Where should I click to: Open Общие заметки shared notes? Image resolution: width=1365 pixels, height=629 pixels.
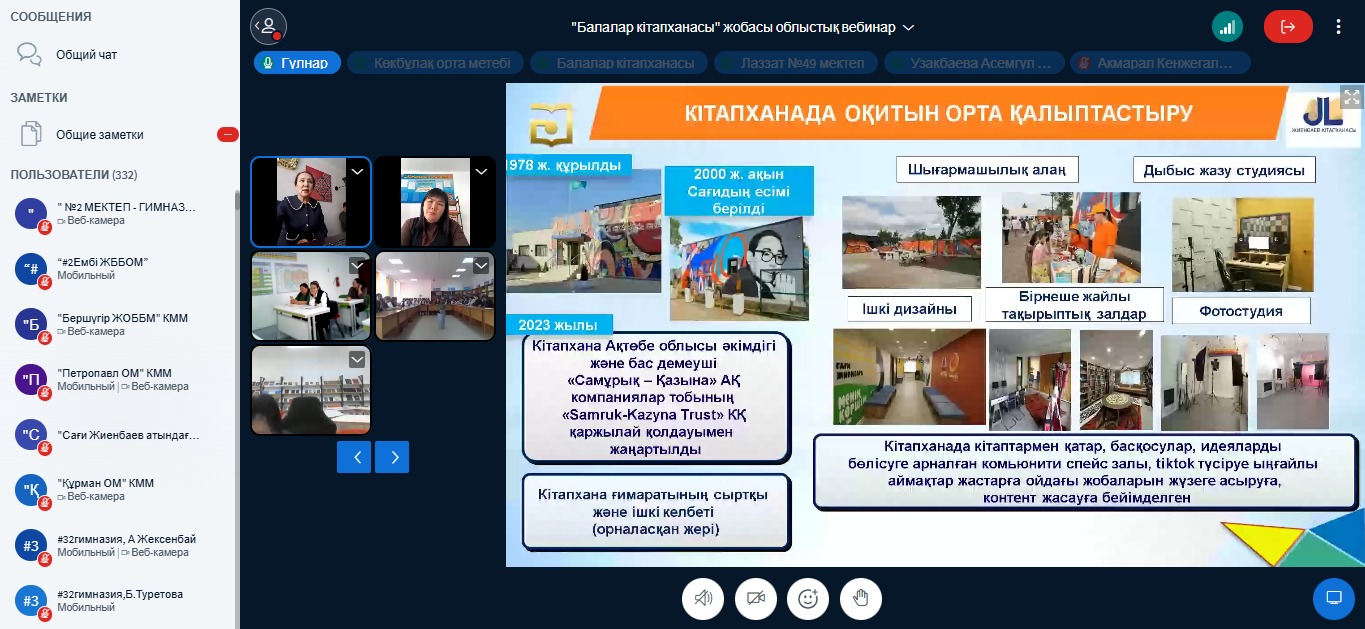(99, 135)
